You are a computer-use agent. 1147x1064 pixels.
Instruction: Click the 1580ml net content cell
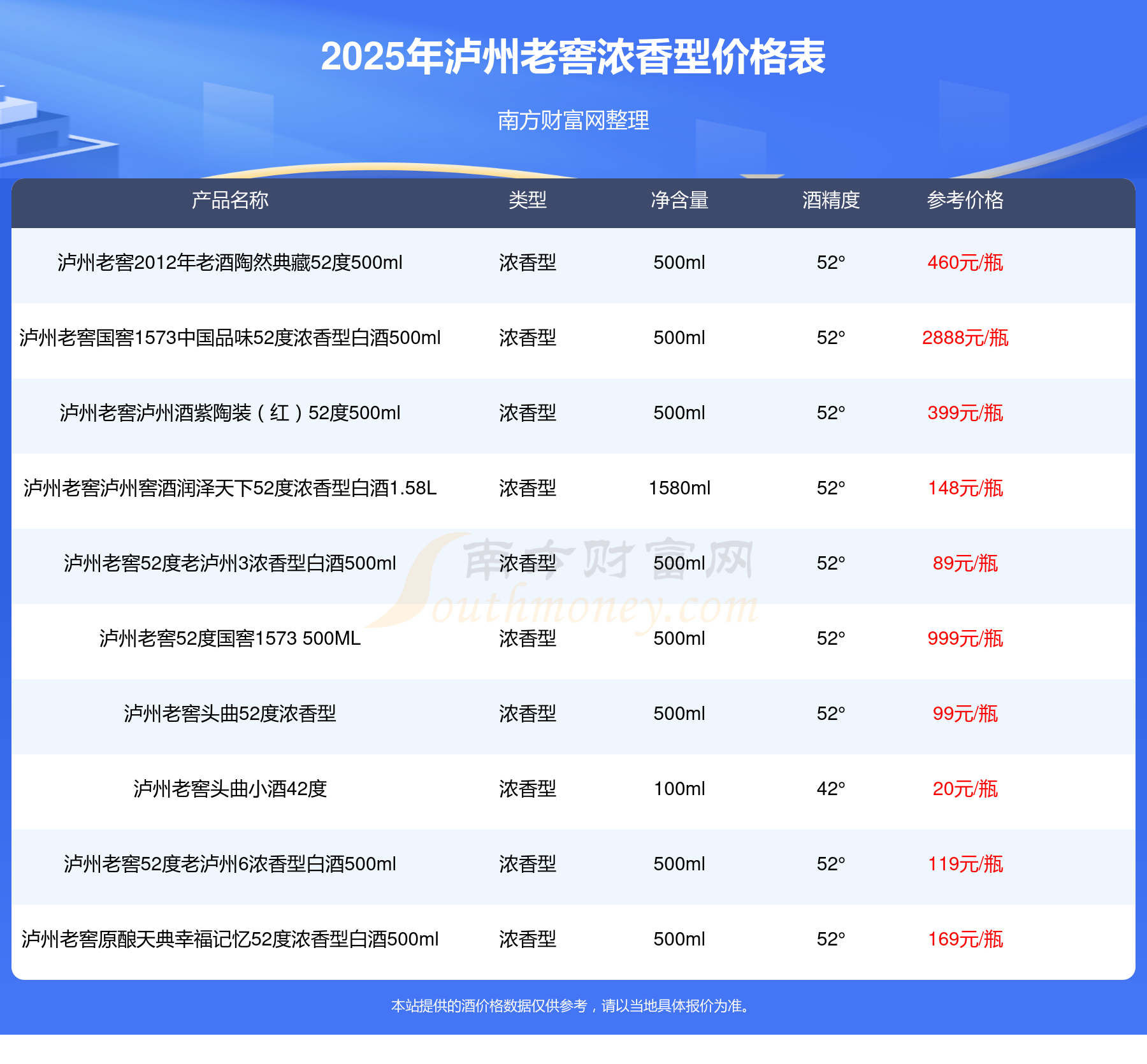click(679, 488)
